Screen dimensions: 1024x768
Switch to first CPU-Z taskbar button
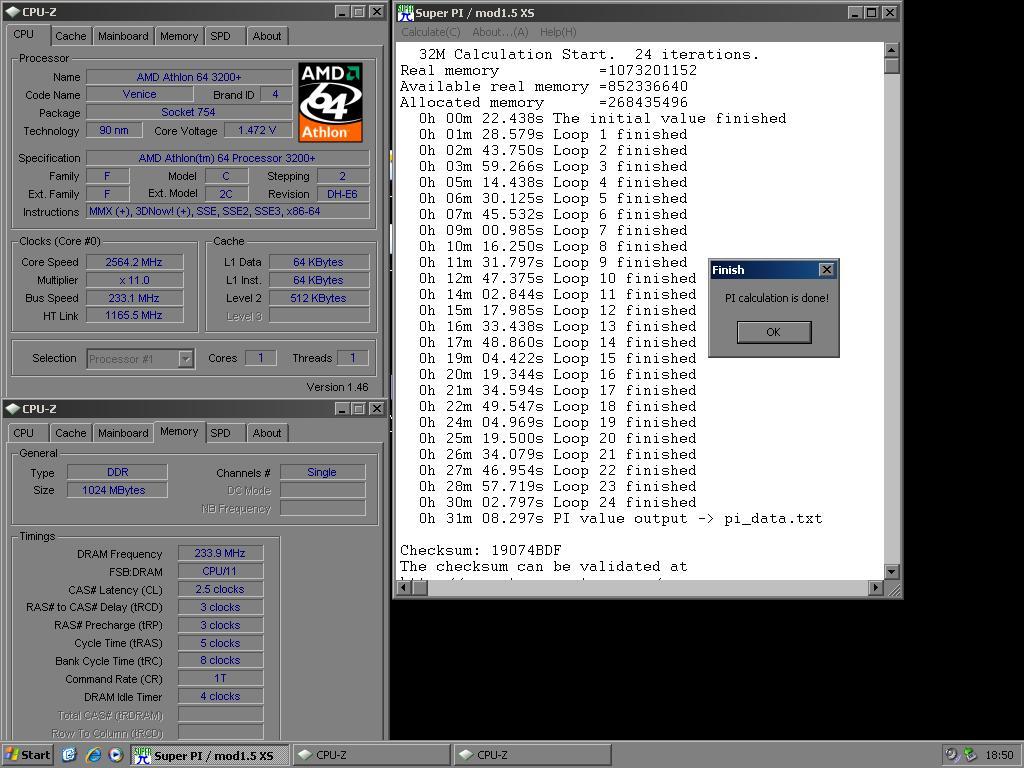coord(371,755)
